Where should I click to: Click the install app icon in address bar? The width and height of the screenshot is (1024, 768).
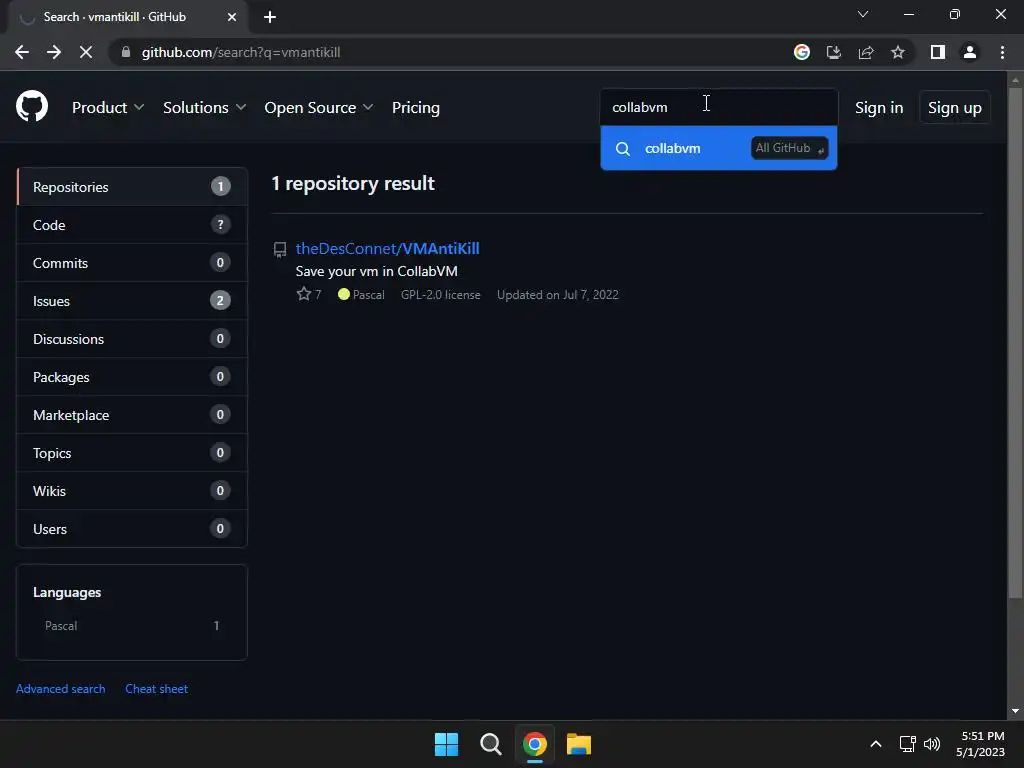pyautogui.click(x=834, y=52)
